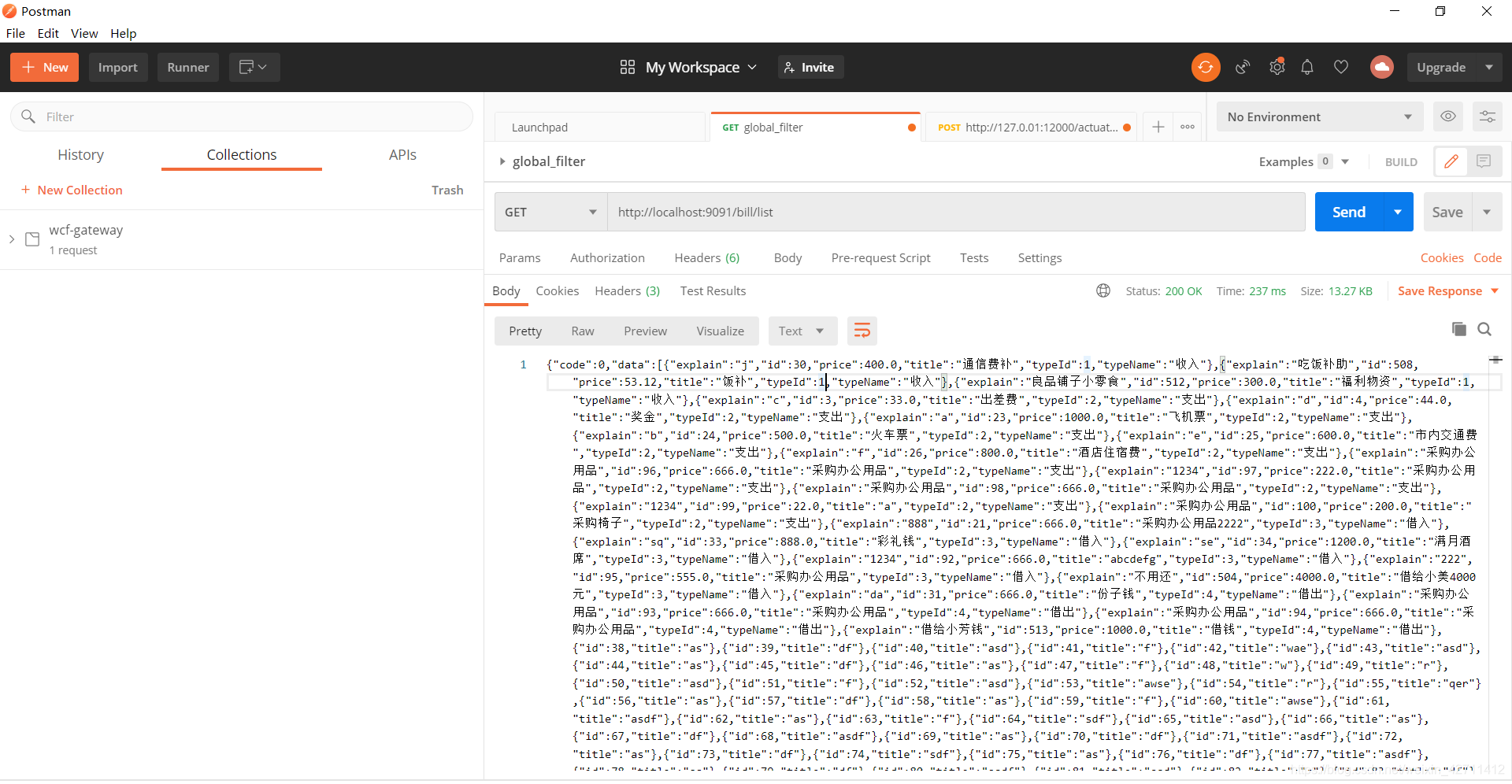Image resolution: width=1512 pixels, height=784 pixels.
Task: Create a New Collection
Action: coord(72,190)
